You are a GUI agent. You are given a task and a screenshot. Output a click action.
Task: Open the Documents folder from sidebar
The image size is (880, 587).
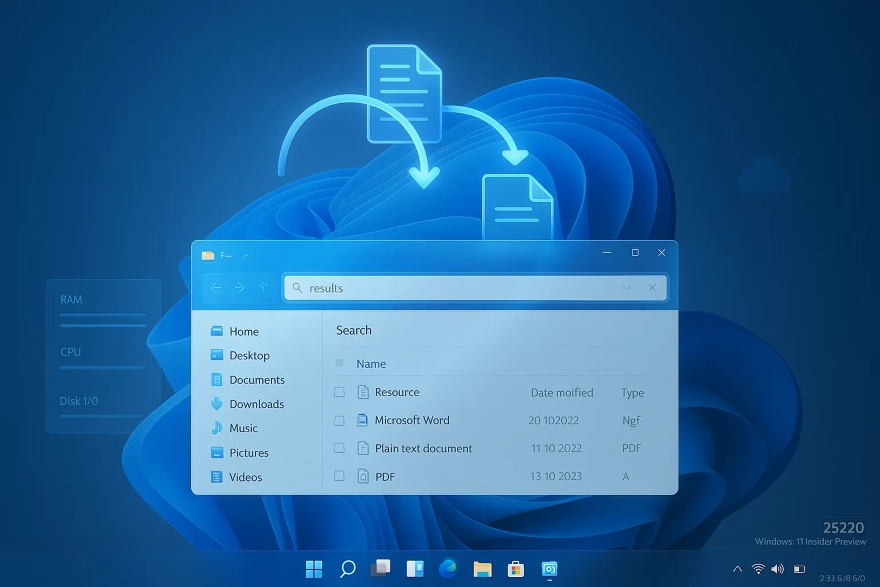(218, 379)
